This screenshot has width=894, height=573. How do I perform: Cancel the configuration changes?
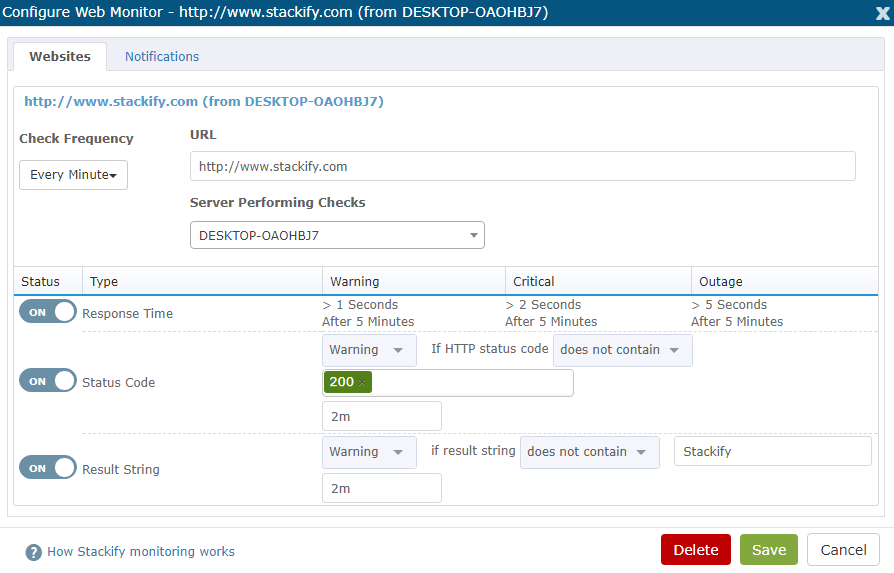843,550
